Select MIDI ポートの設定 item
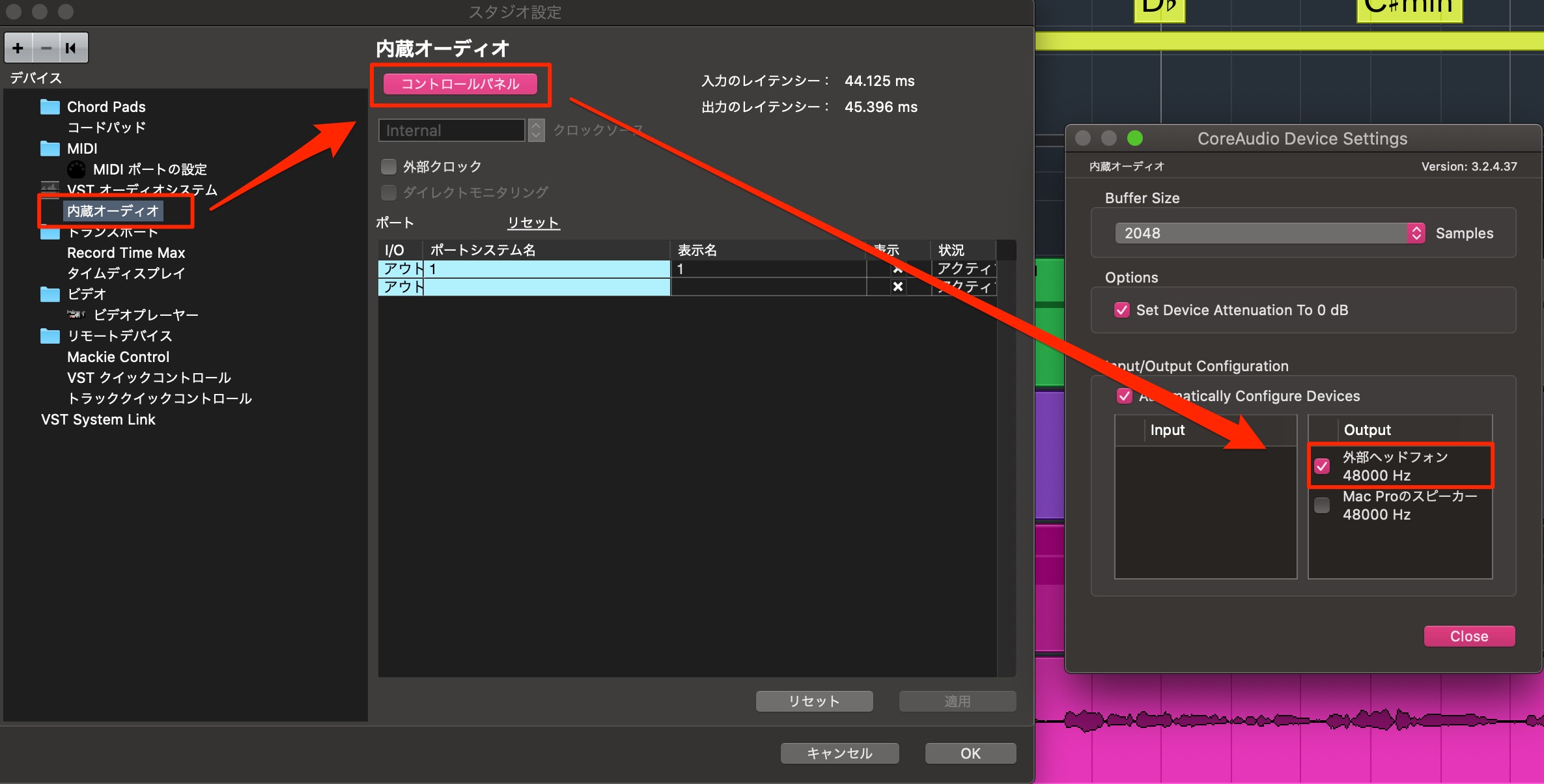The width and height of the screenshot is (1544, 784). coord(150,169)
